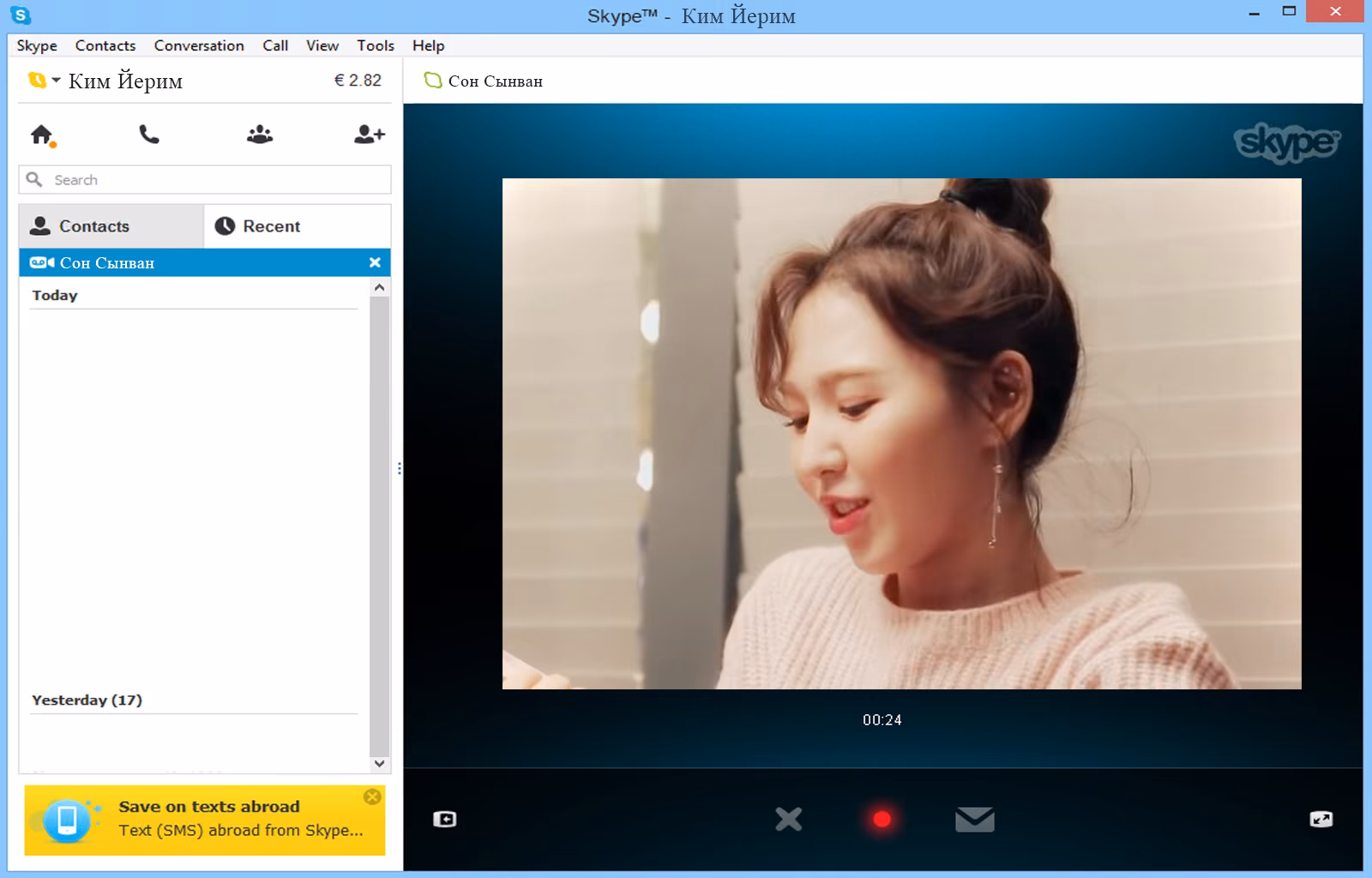Click the red record button

click(x=882, y=820)
